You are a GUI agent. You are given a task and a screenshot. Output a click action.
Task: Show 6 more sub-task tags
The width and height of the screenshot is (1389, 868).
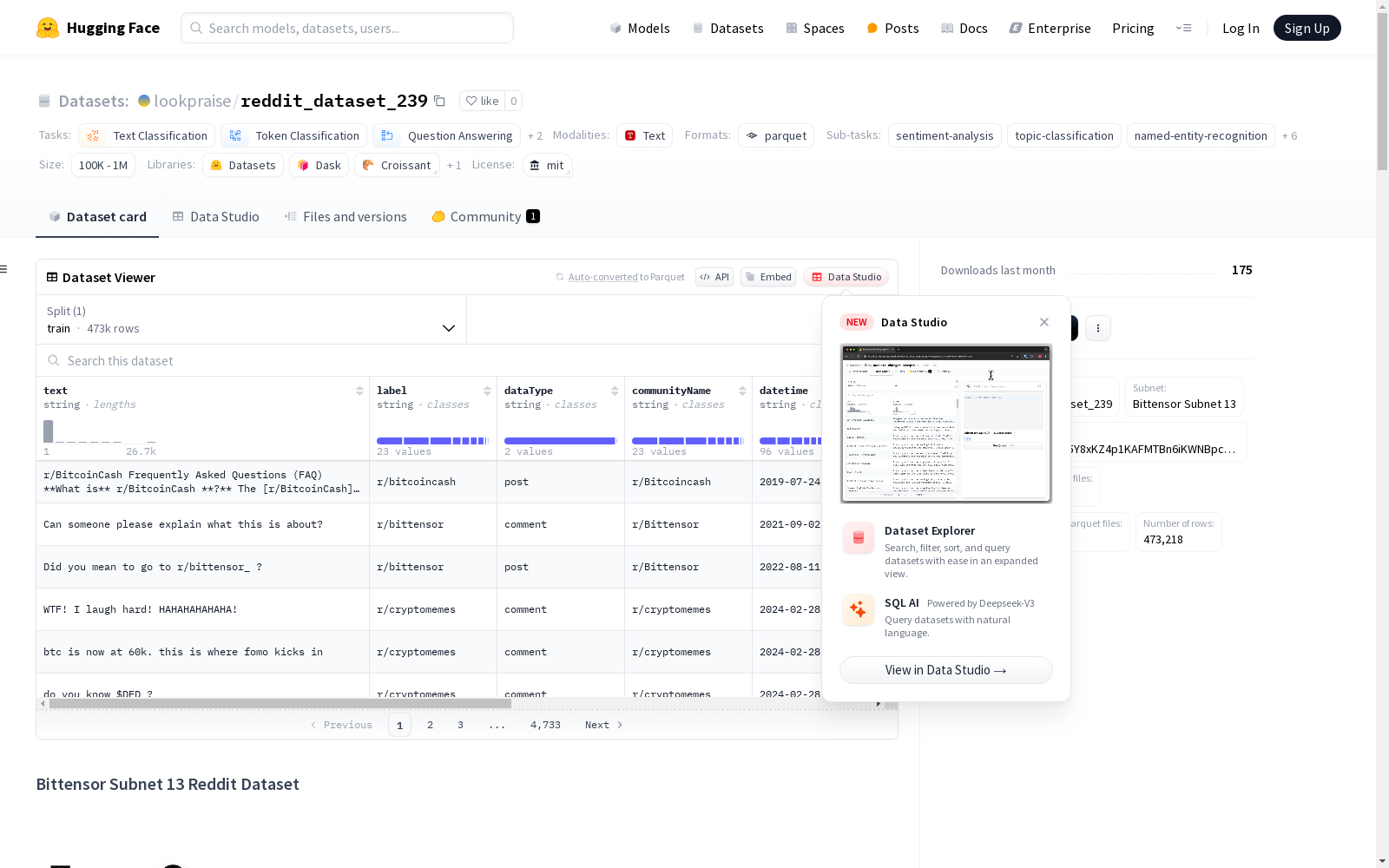click(x=1289, y=135)
